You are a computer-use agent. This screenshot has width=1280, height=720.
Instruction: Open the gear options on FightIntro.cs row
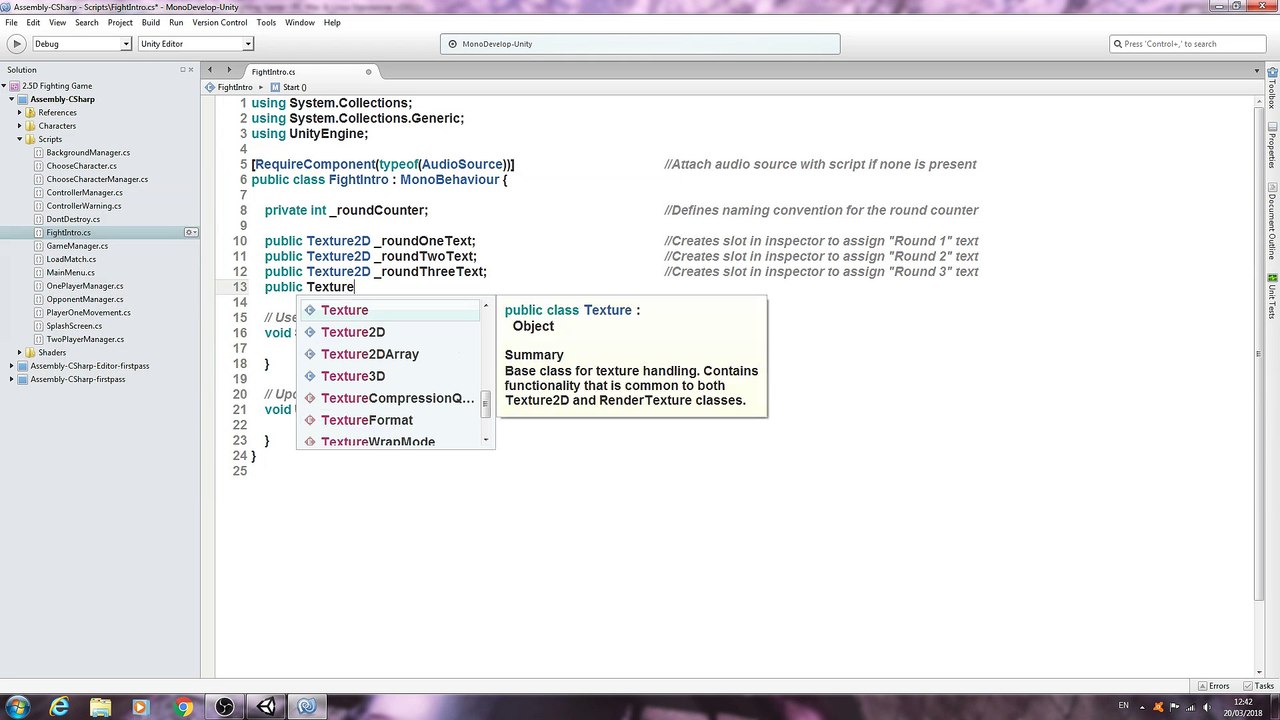point(190,233)
